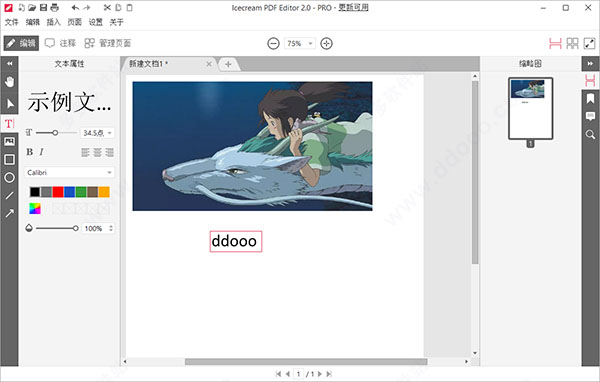The height and width of the screenshot is (382, 600).
Task: Open 管理页面 manage pages mode
Action: point(108,43)
